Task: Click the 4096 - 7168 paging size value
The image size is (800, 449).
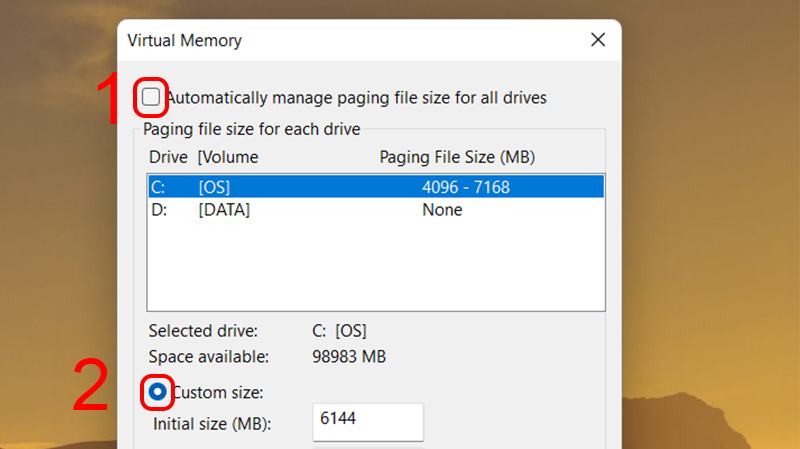Action: click(466, 187)
